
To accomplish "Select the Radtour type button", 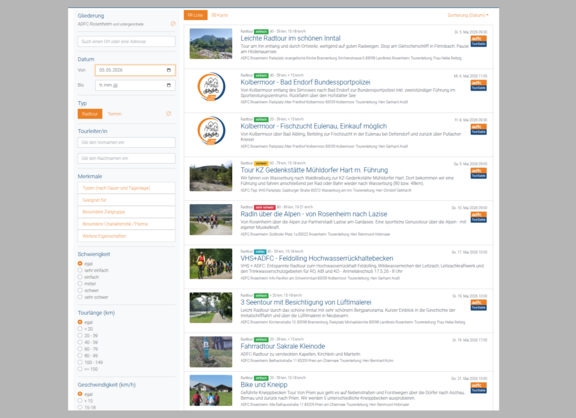I will click(90, 114).
